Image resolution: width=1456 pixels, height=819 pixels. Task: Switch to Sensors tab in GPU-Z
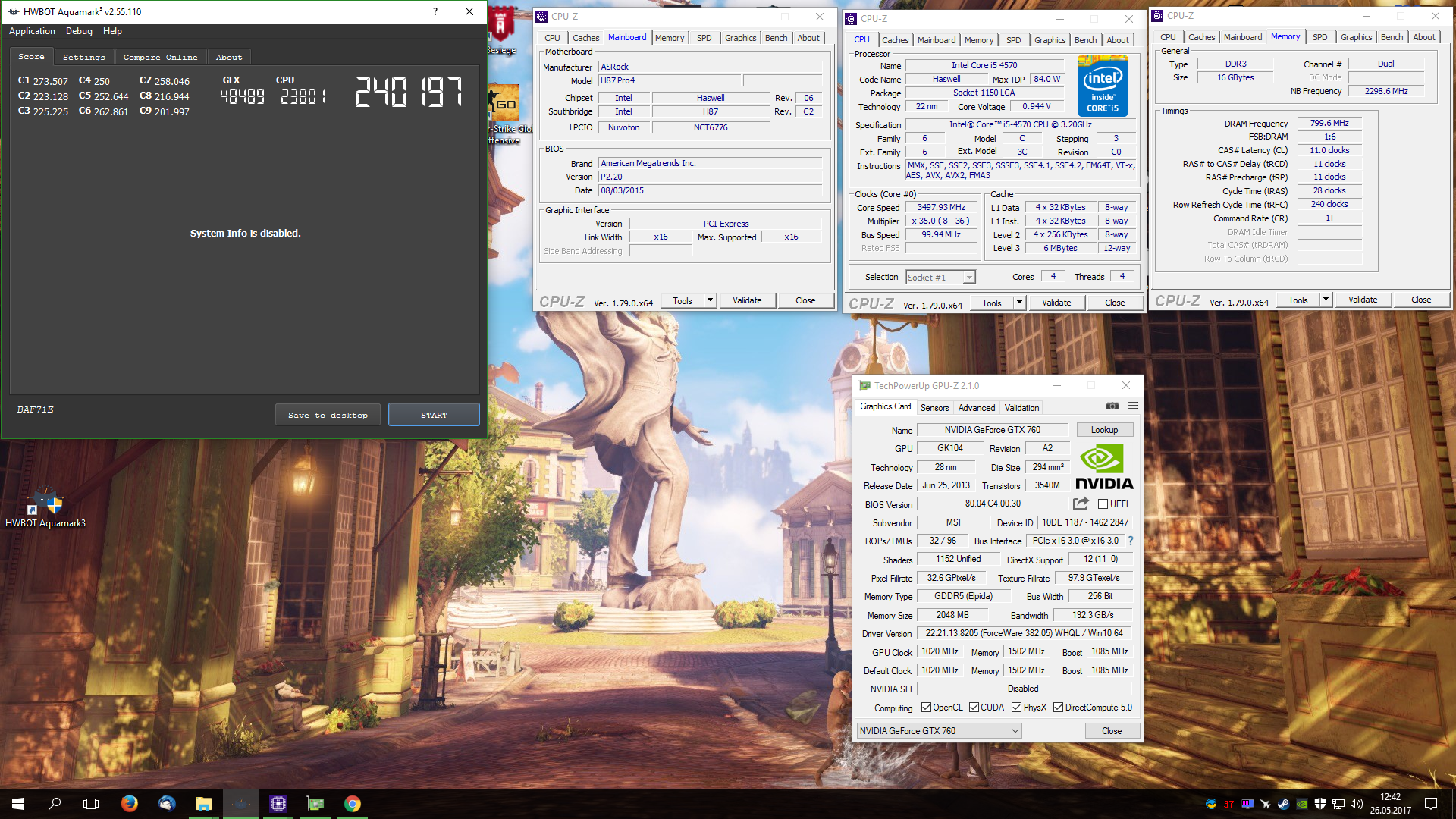coord(934,408)
